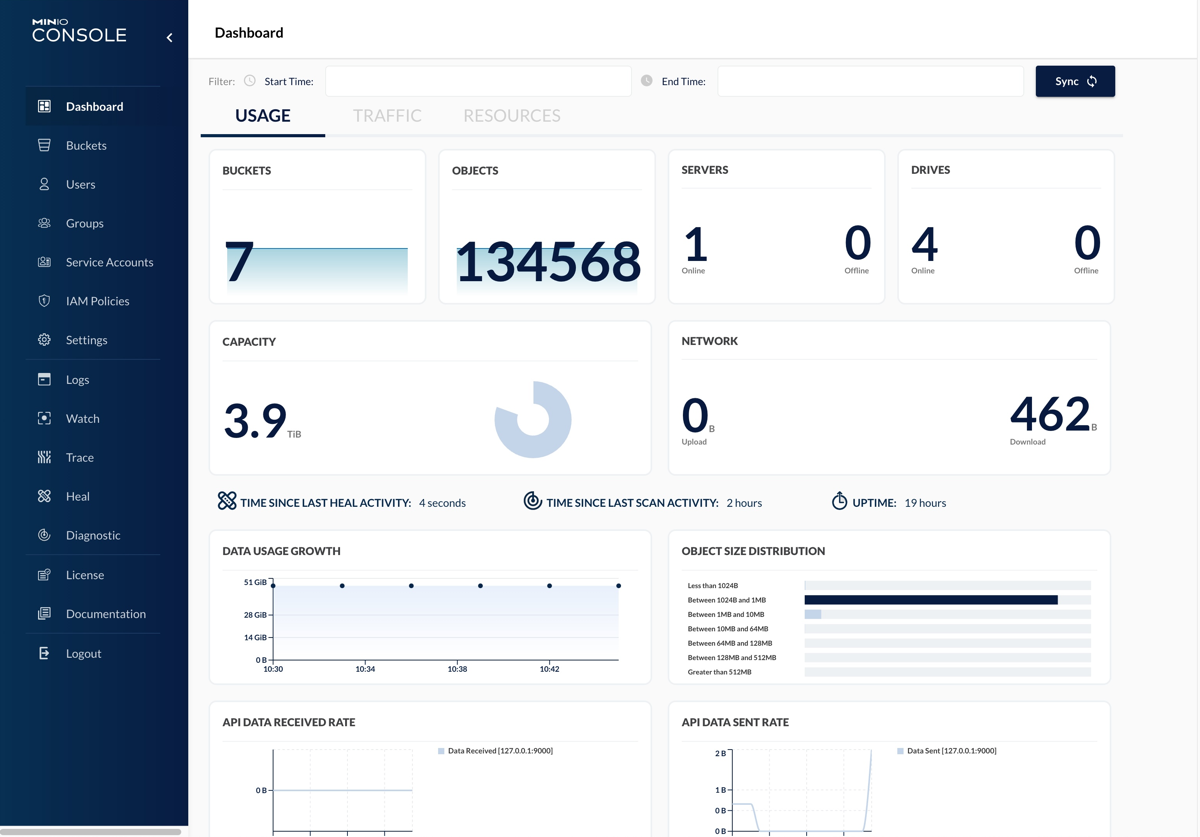
Task: Click the License icon in sidebar
Action: pos(44,575)
